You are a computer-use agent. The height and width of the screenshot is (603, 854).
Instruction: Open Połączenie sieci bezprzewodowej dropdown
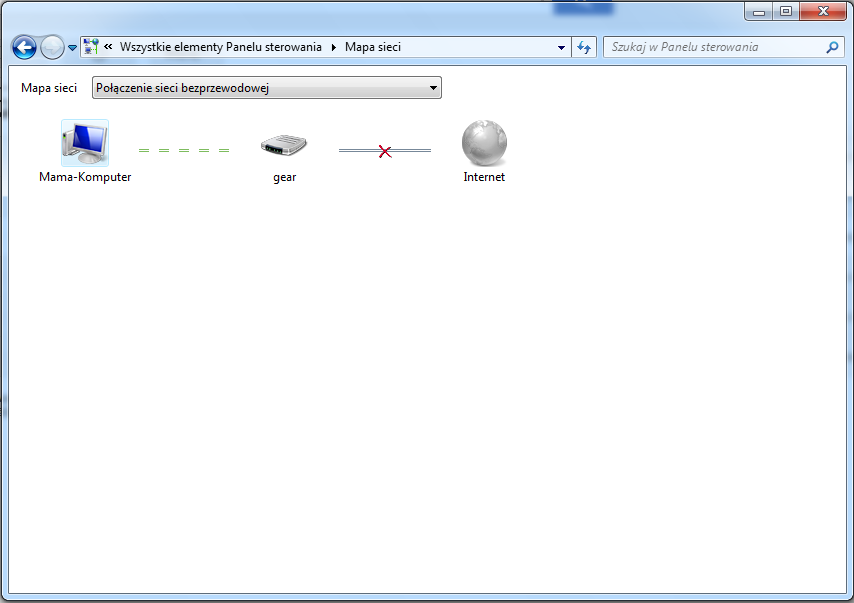coord(267,88)
